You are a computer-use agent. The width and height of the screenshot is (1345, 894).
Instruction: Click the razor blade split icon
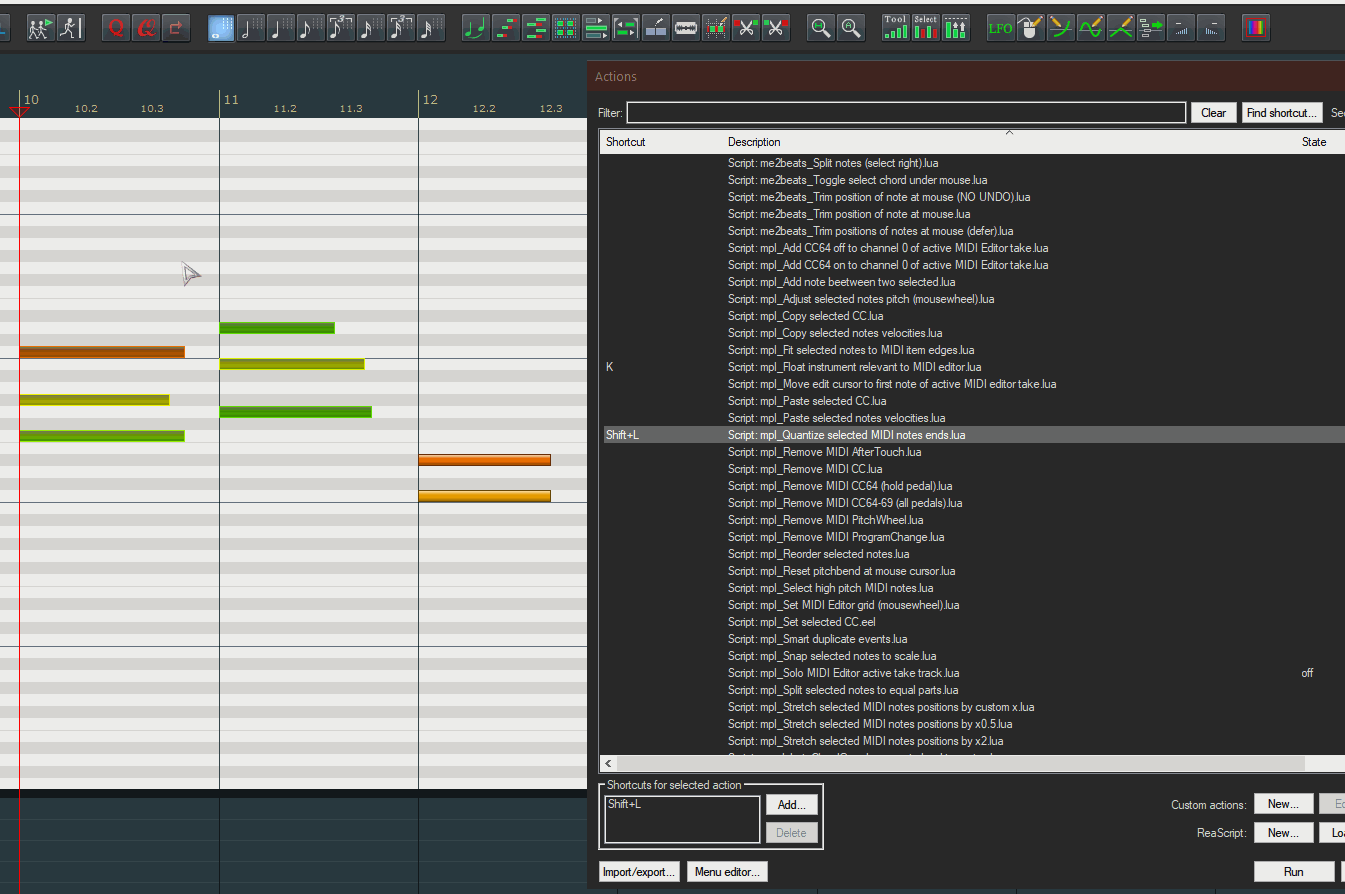686,28
